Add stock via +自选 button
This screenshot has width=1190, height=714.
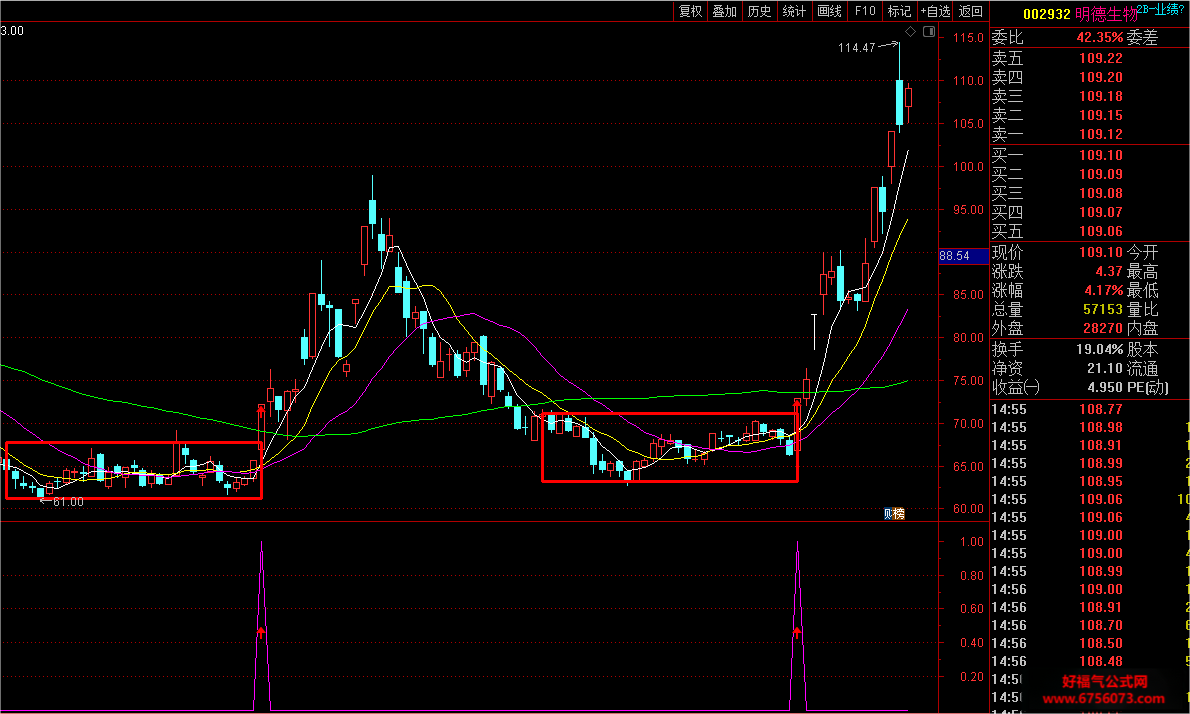[x=935, y=11]
